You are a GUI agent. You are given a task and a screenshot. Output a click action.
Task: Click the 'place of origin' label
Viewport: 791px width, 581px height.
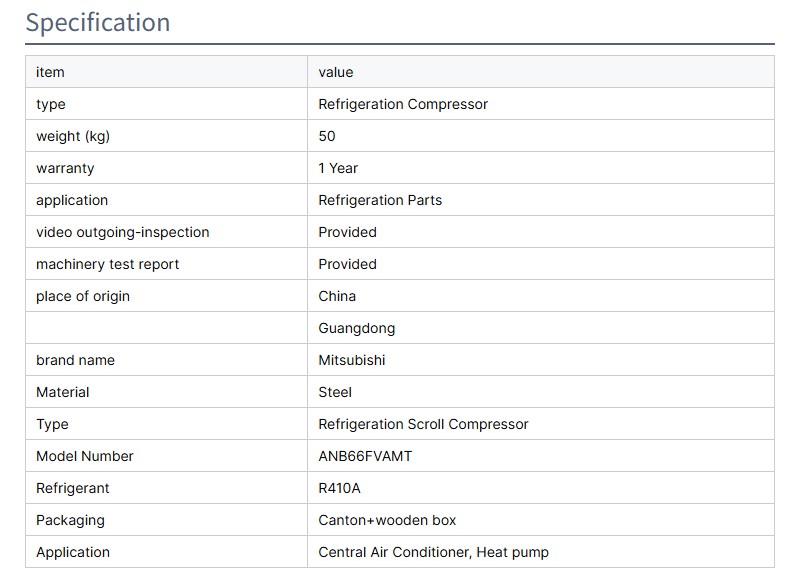(83, 296)
